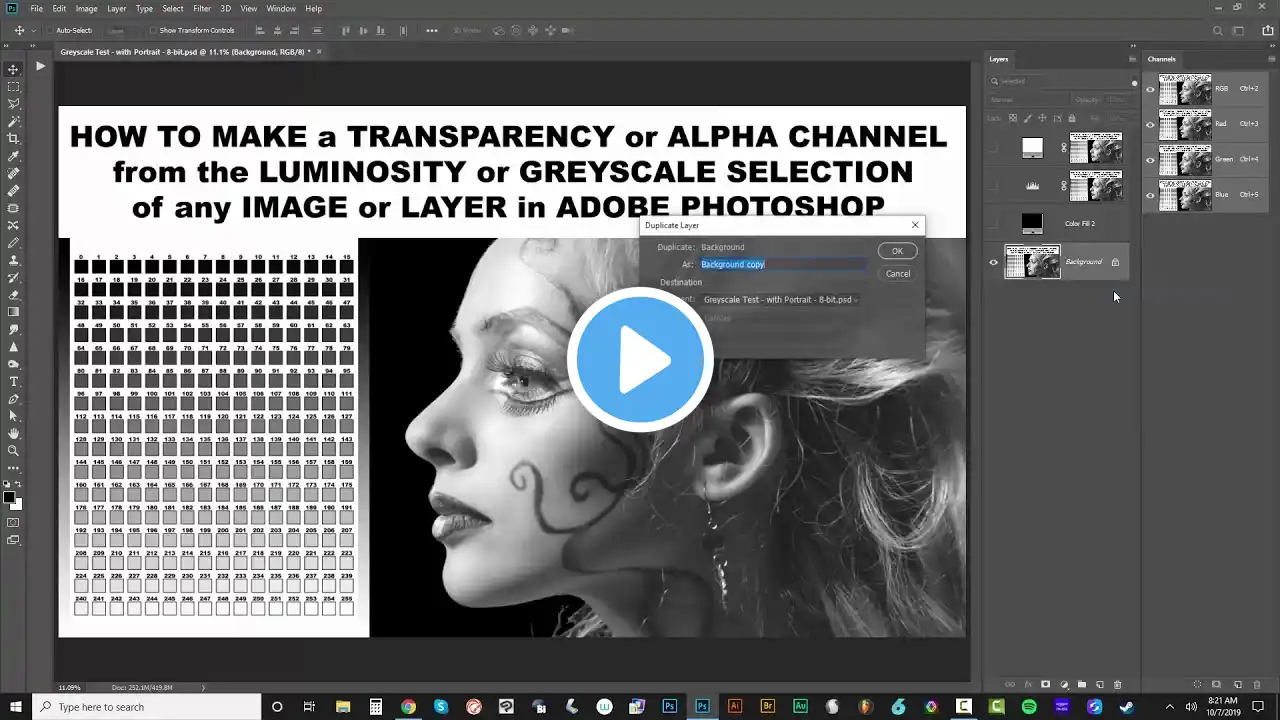Open the Layers panel flyout menu
The width and height of the screenshot is (1280, 720).
1132,59
